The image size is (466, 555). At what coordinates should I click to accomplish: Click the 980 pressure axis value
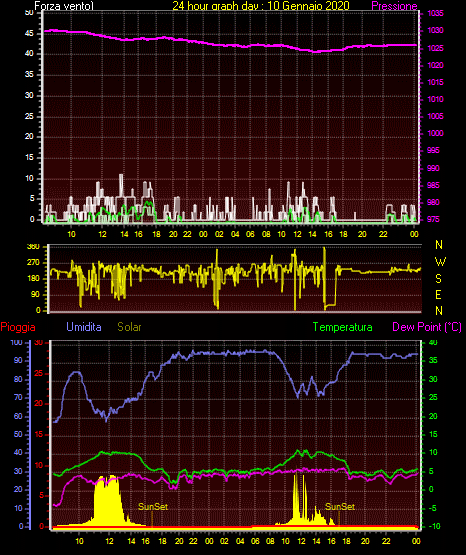pos(433,202)
